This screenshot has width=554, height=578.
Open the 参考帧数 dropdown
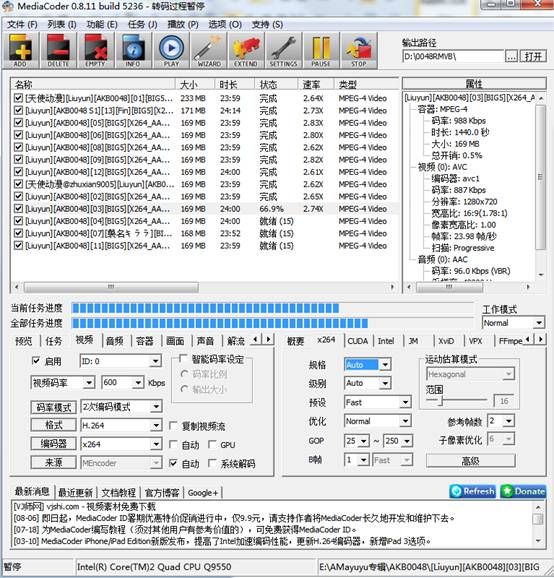(x=501, y=421)
